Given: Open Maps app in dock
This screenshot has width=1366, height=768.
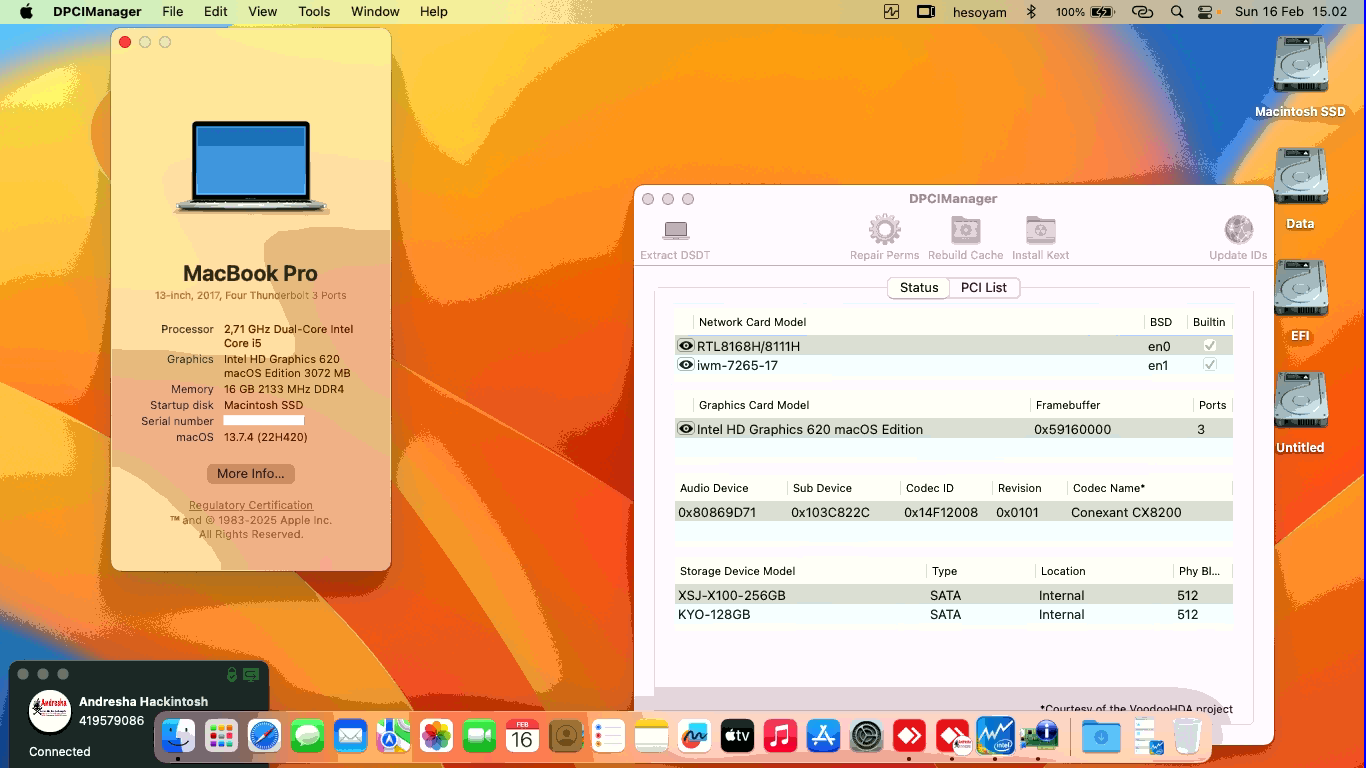Looking at the screenshot, I should click(x=393, y=737).
